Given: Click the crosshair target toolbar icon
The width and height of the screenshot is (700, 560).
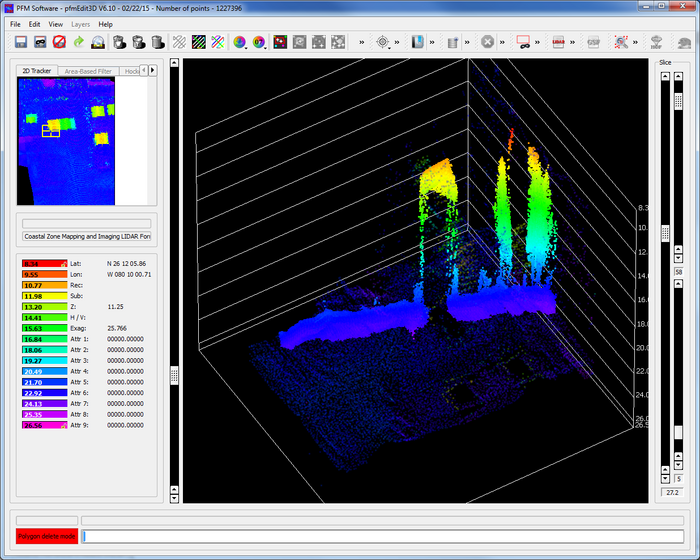Looking at the screenshot, I should coord(382,42).
